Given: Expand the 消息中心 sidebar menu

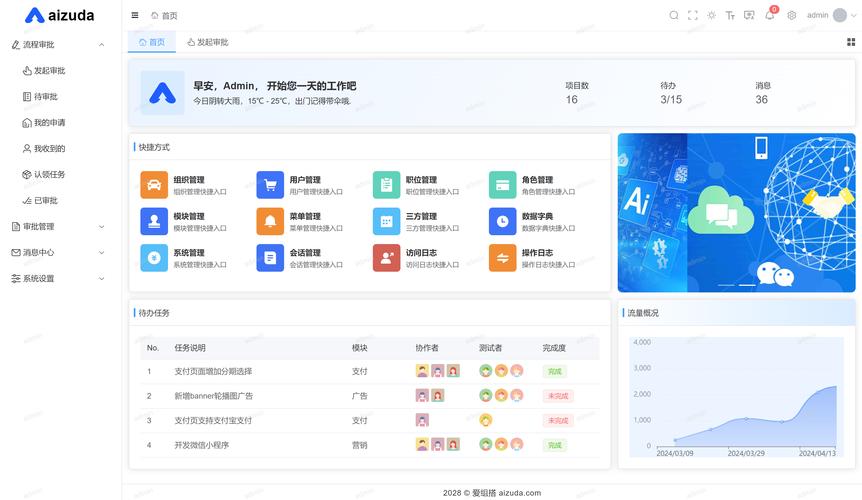Looking at the screenshot, I should click(x=58, y=252).
